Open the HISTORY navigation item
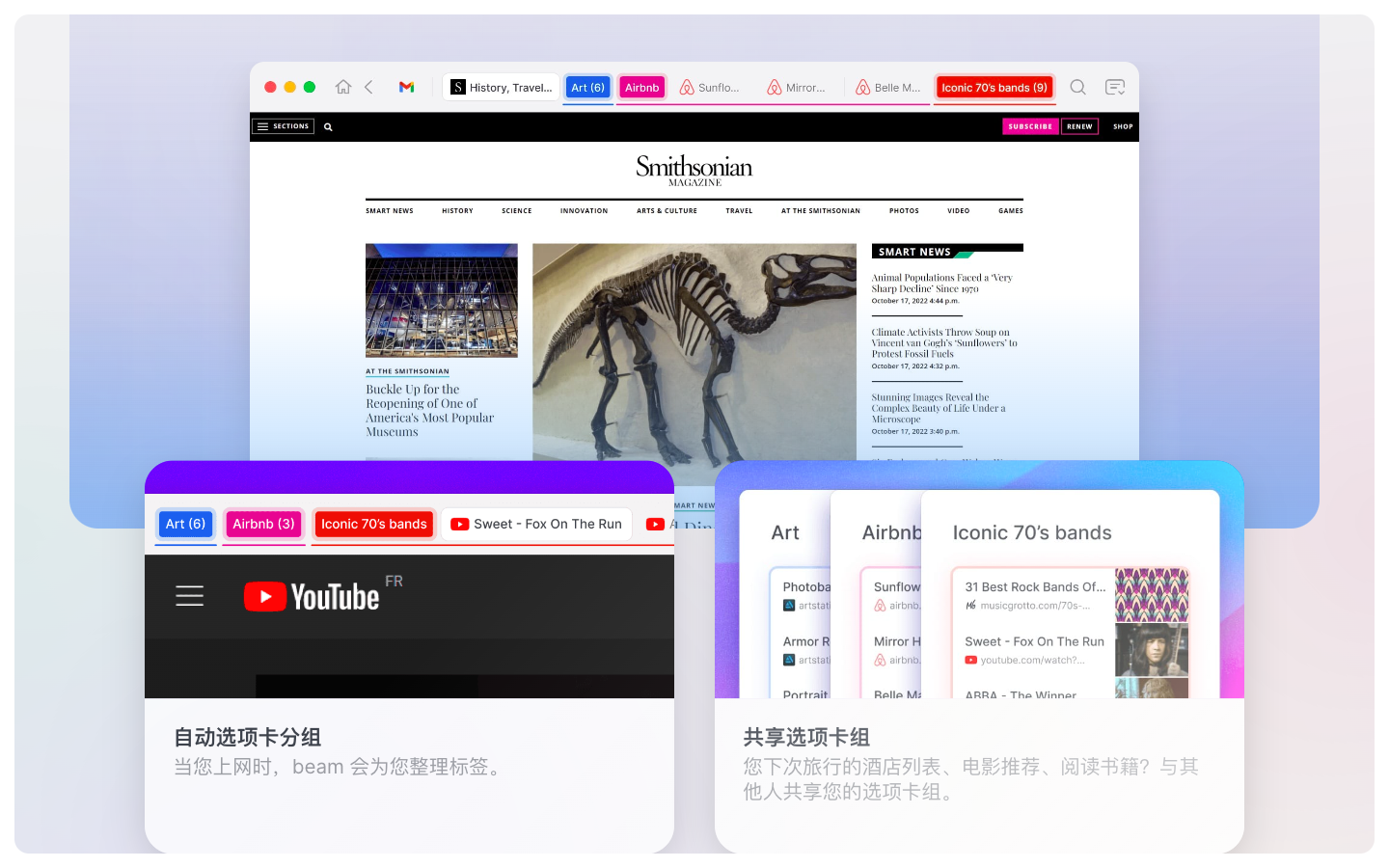This screenshot has height=868, width=1389. pos(457,210)
